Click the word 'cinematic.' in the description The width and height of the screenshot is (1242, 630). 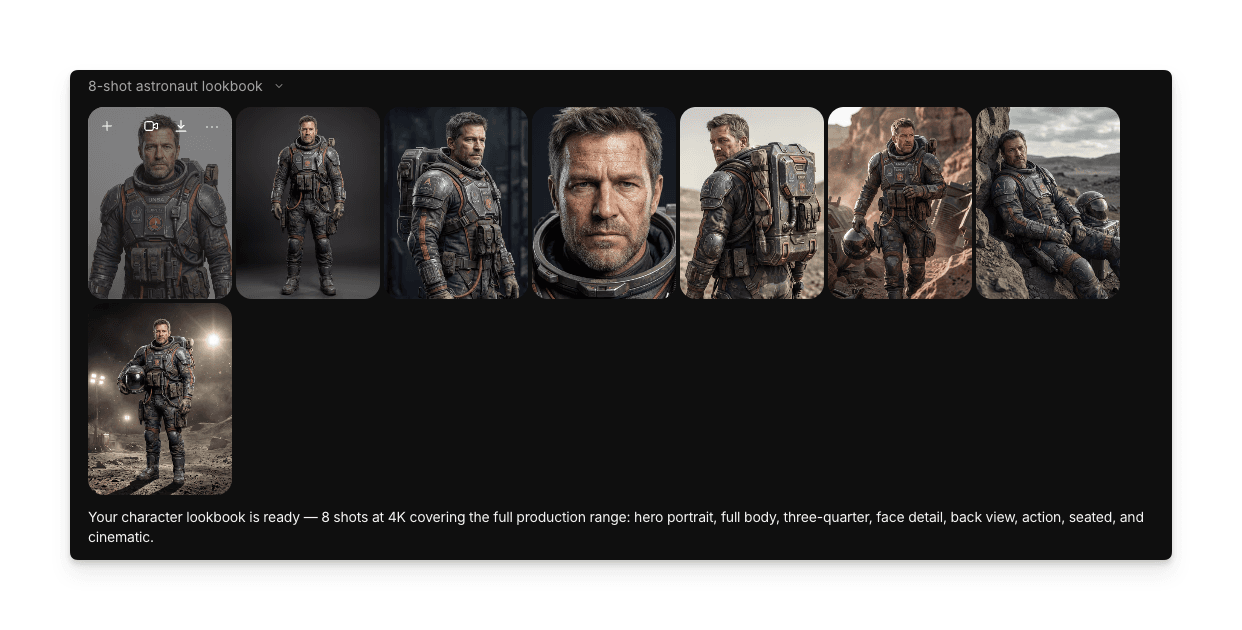pyautogui.click(x=121, y=538)
